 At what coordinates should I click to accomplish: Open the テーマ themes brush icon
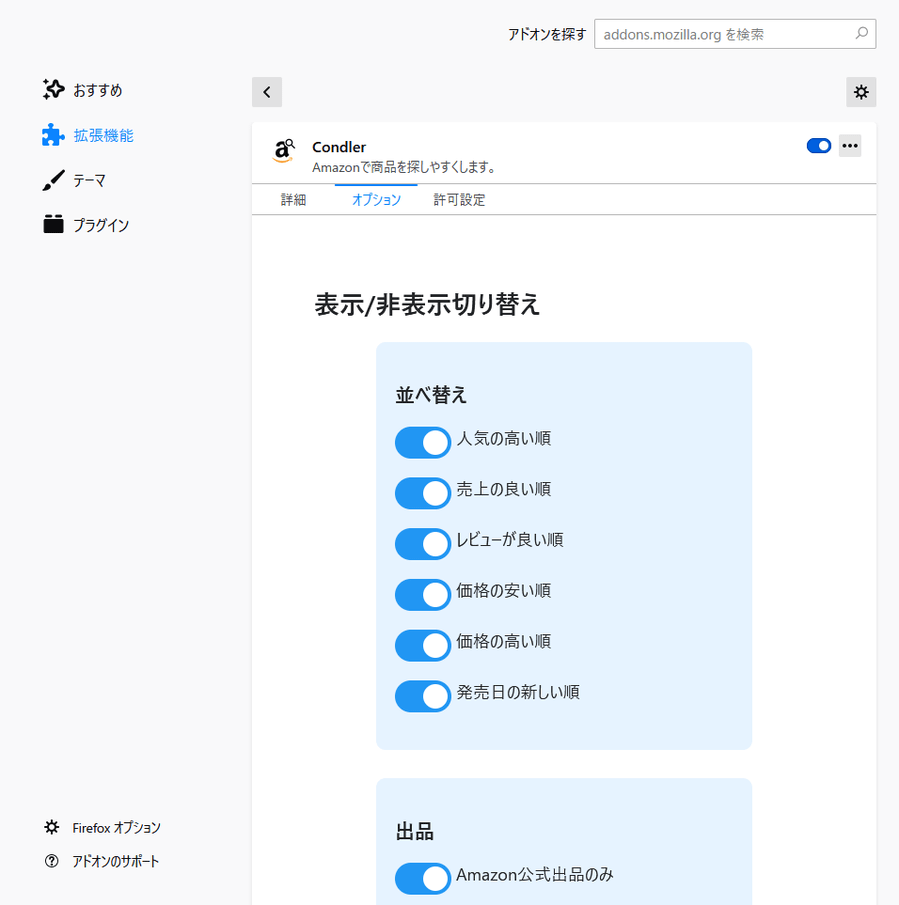pyautogui.click(x=53, y=180)
